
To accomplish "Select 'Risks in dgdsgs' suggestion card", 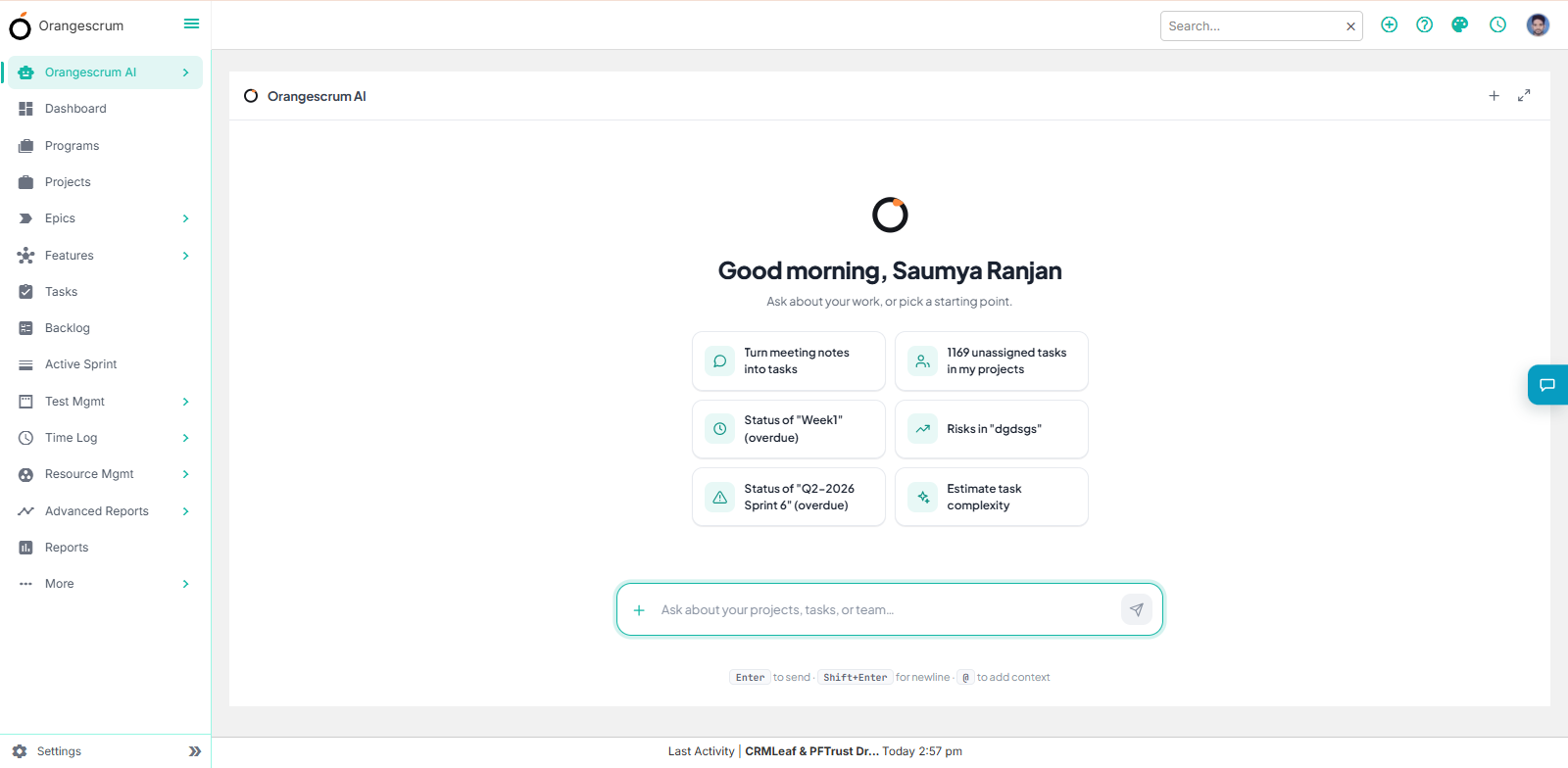I will tap(992, 429).
